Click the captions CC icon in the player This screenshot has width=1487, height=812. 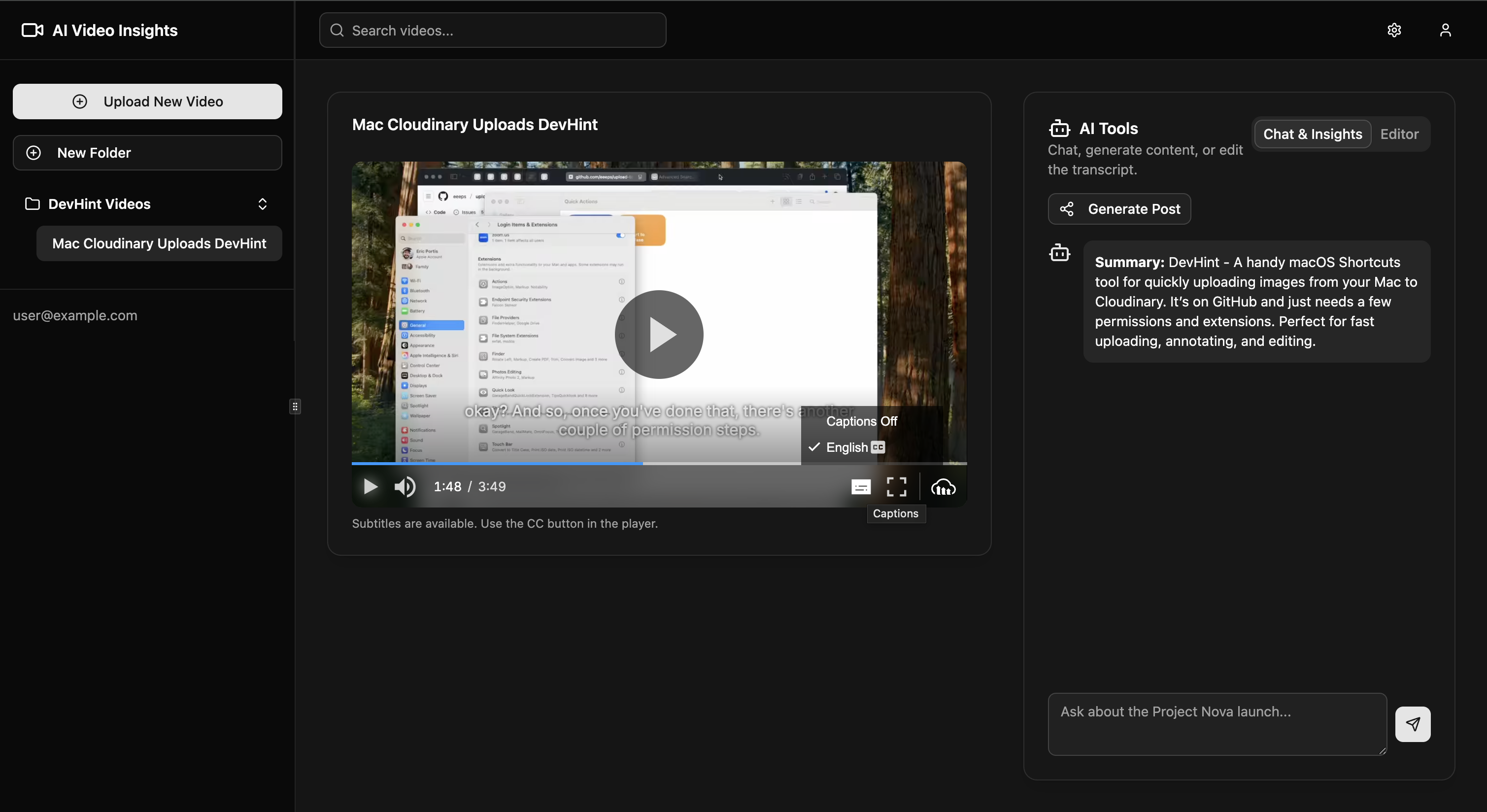point(861,486)
